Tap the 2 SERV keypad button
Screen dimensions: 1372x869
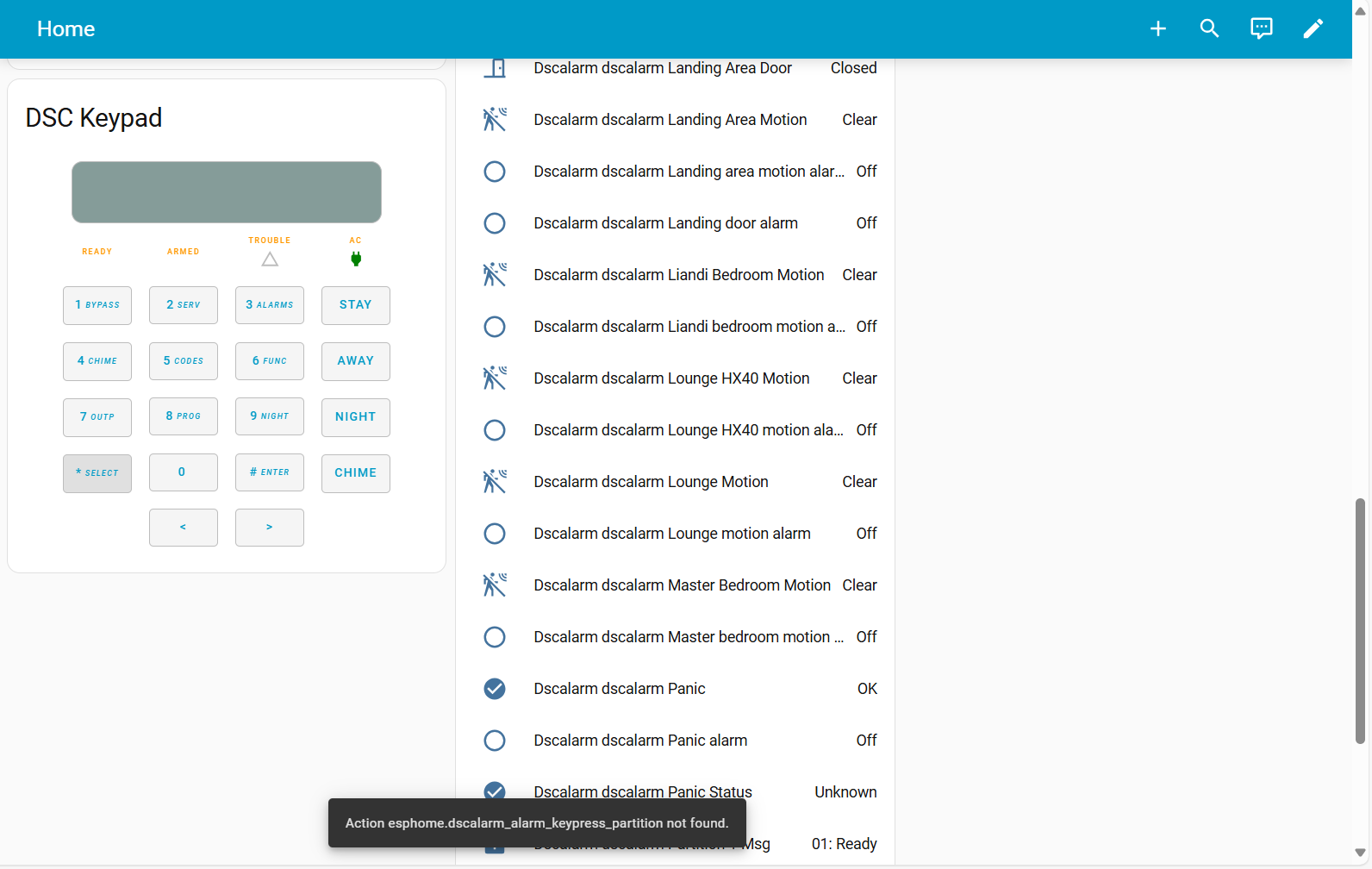[x=184, y=305]
